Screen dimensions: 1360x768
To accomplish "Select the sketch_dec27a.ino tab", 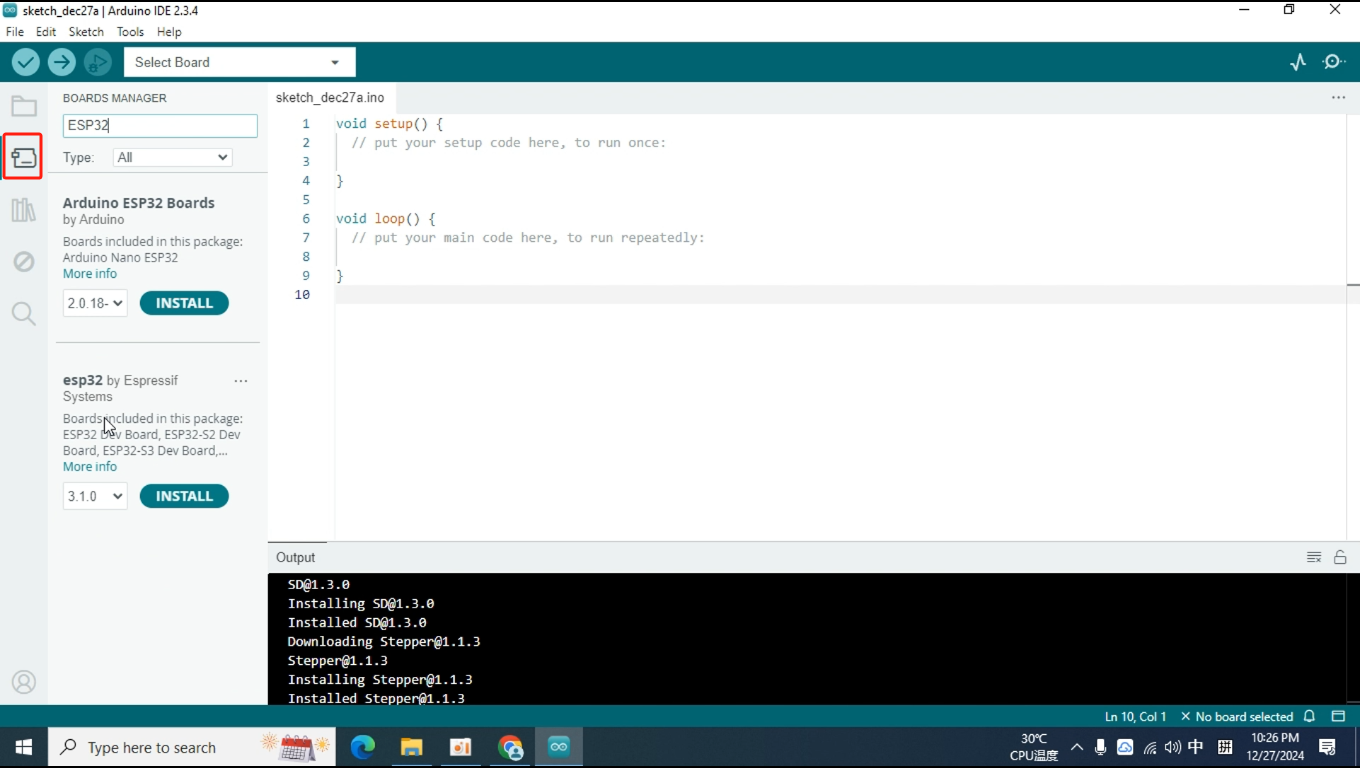I will [x=330, y=98].
